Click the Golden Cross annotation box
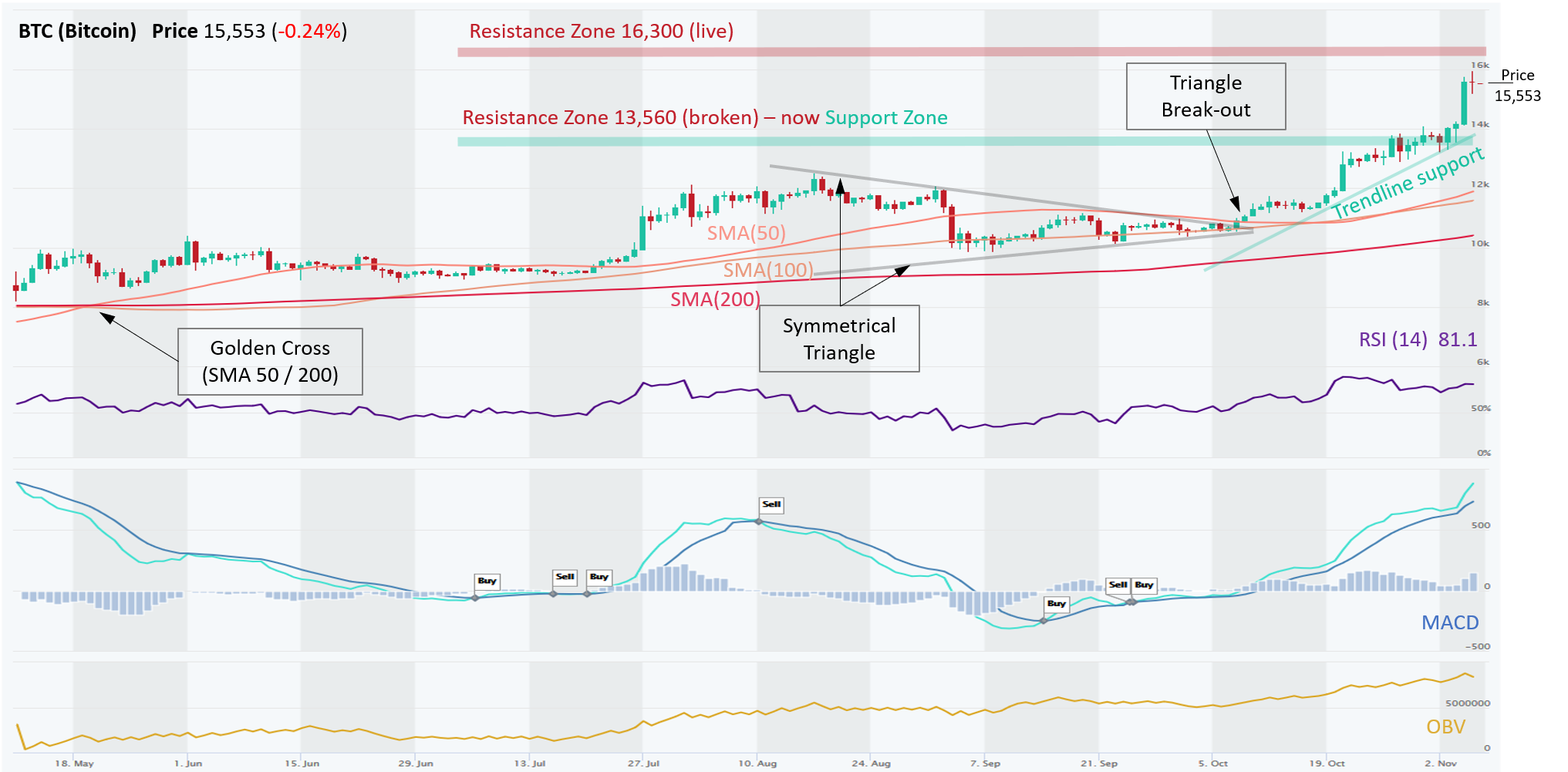The width and height of the screenshot is (1568, 772). (x=270, y=362)
